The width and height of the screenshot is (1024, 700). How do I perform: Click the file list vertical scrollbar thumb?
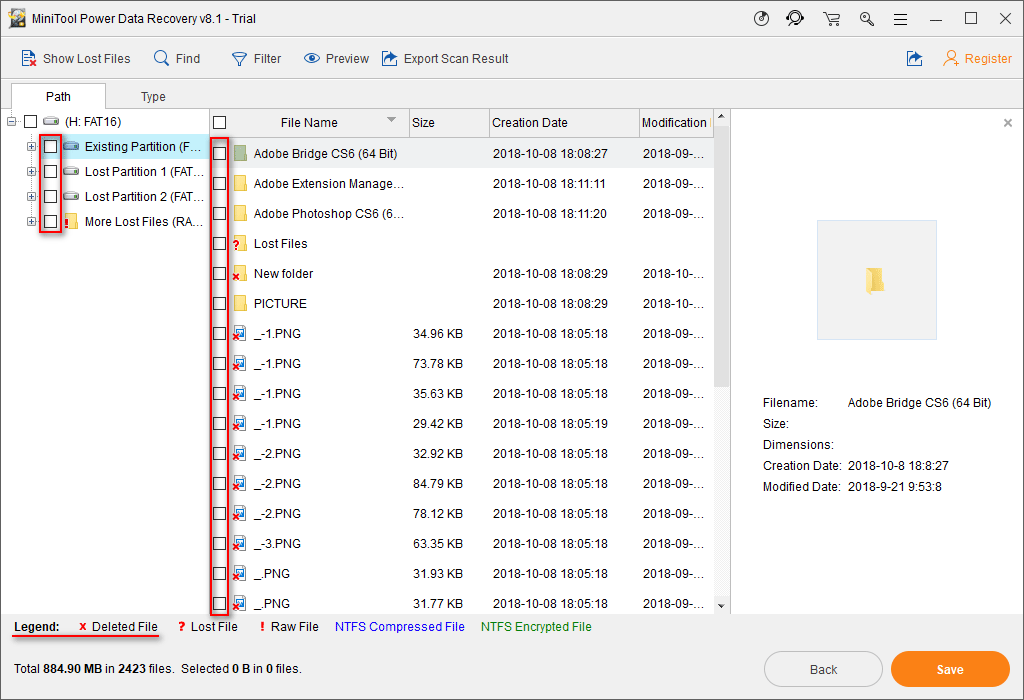pos(721,257)
